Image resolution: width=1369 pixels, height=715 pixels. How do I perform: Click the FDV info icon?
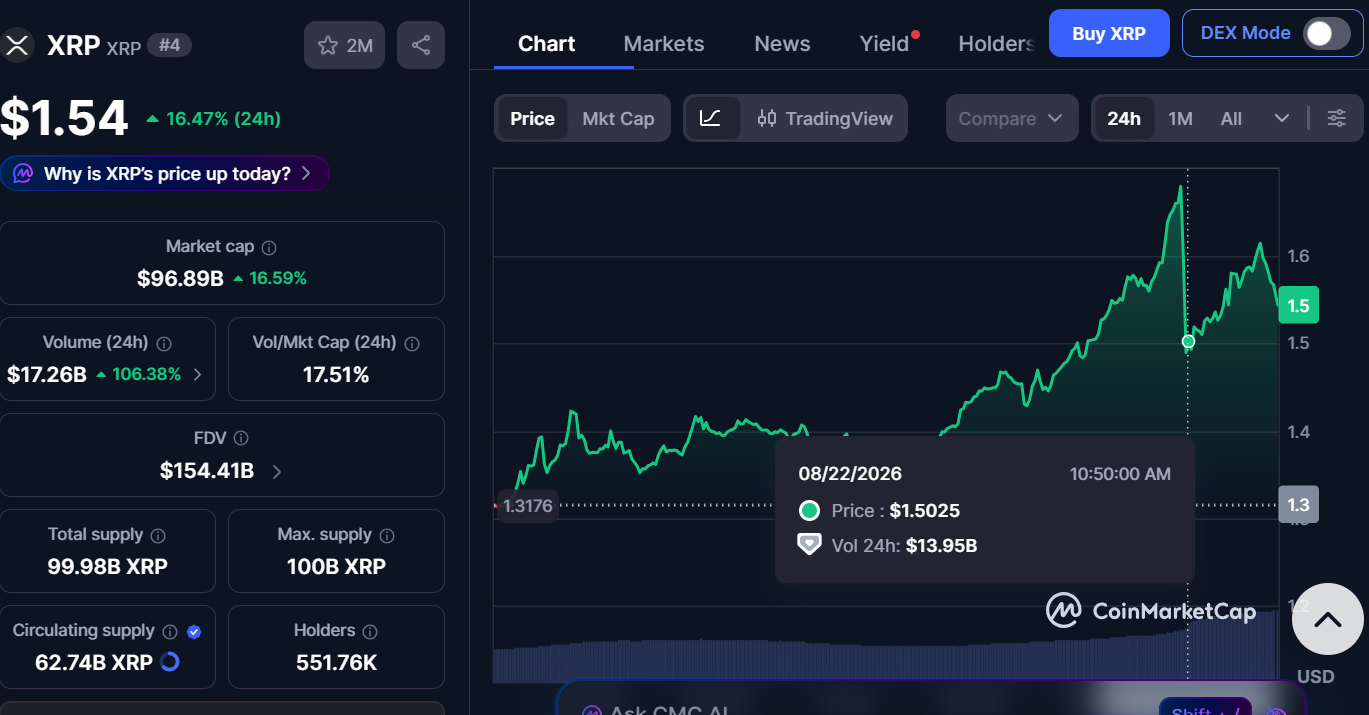(241, 438)
